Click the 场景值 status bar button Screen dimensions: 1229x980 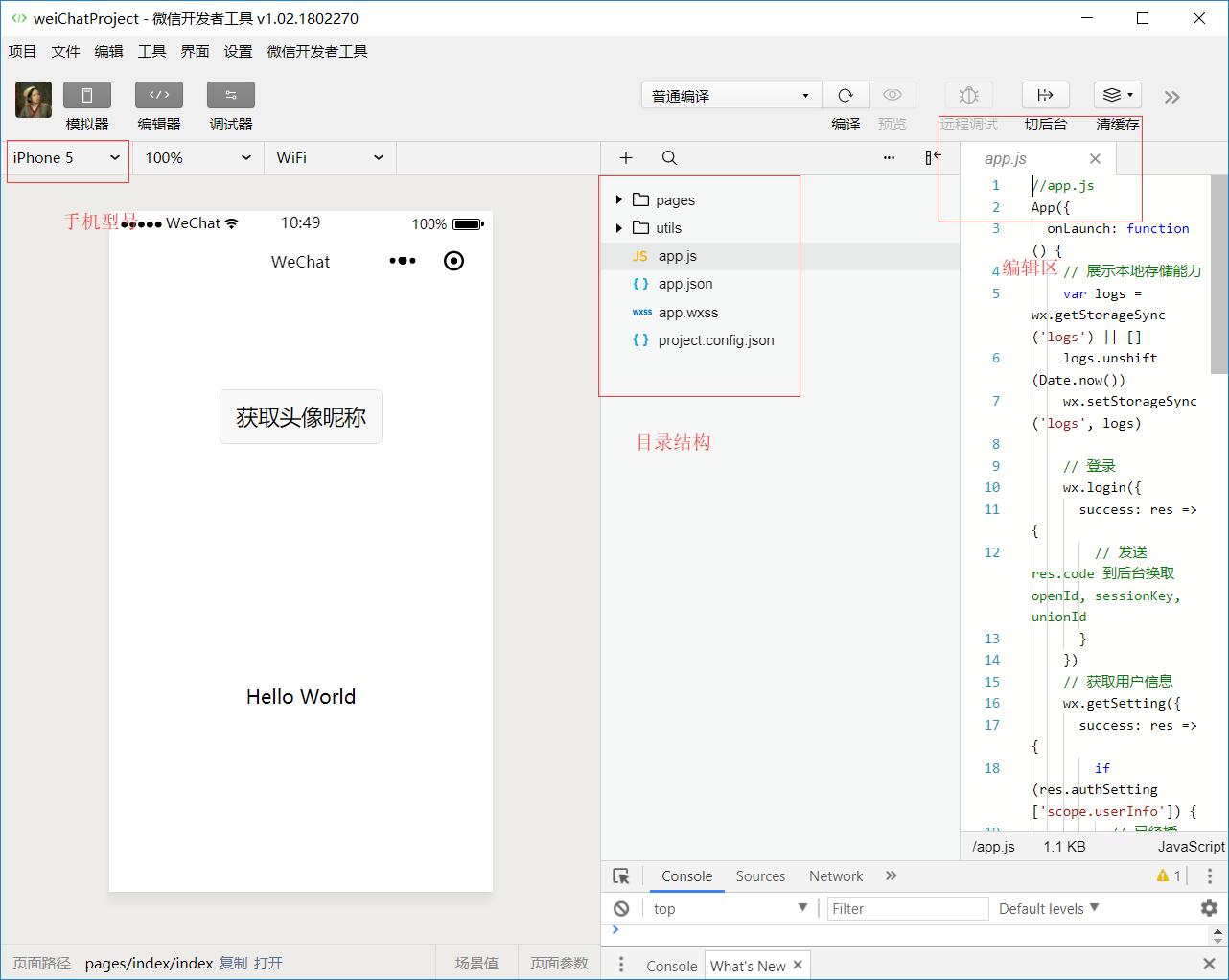[476, 963]
